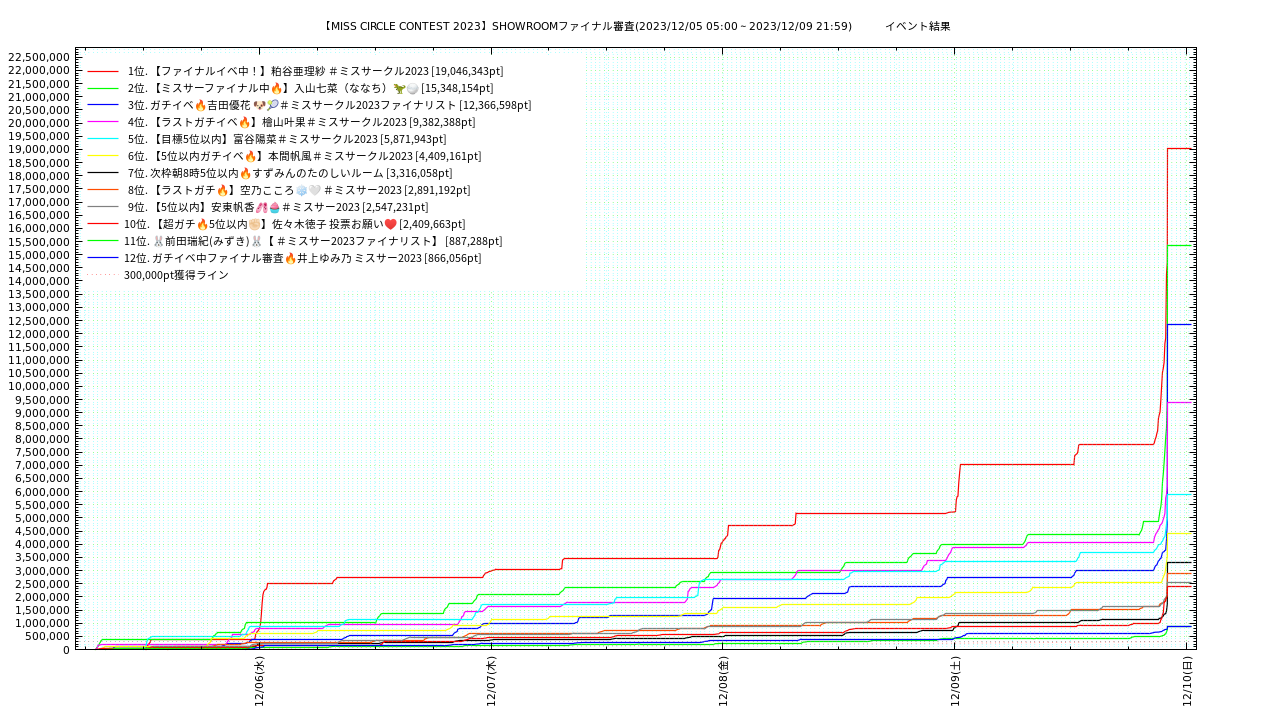Viewport: 1280px width, 720px height.
Task: Click the 15,348,154pt score in the legend
Action: pyautogui.click(x=457, y=89)
